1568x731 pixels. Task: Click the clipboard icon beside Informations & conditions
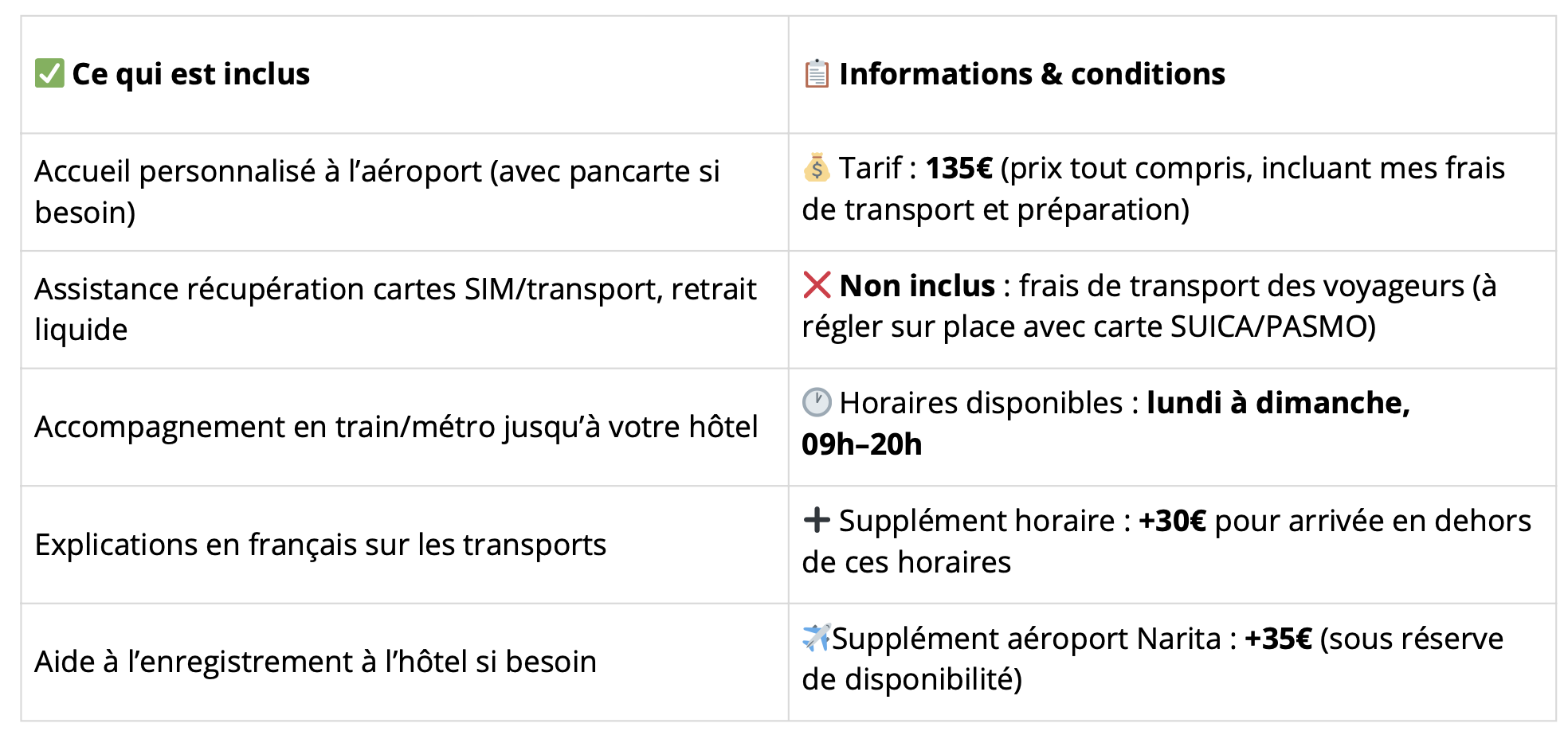coord(817,73)
